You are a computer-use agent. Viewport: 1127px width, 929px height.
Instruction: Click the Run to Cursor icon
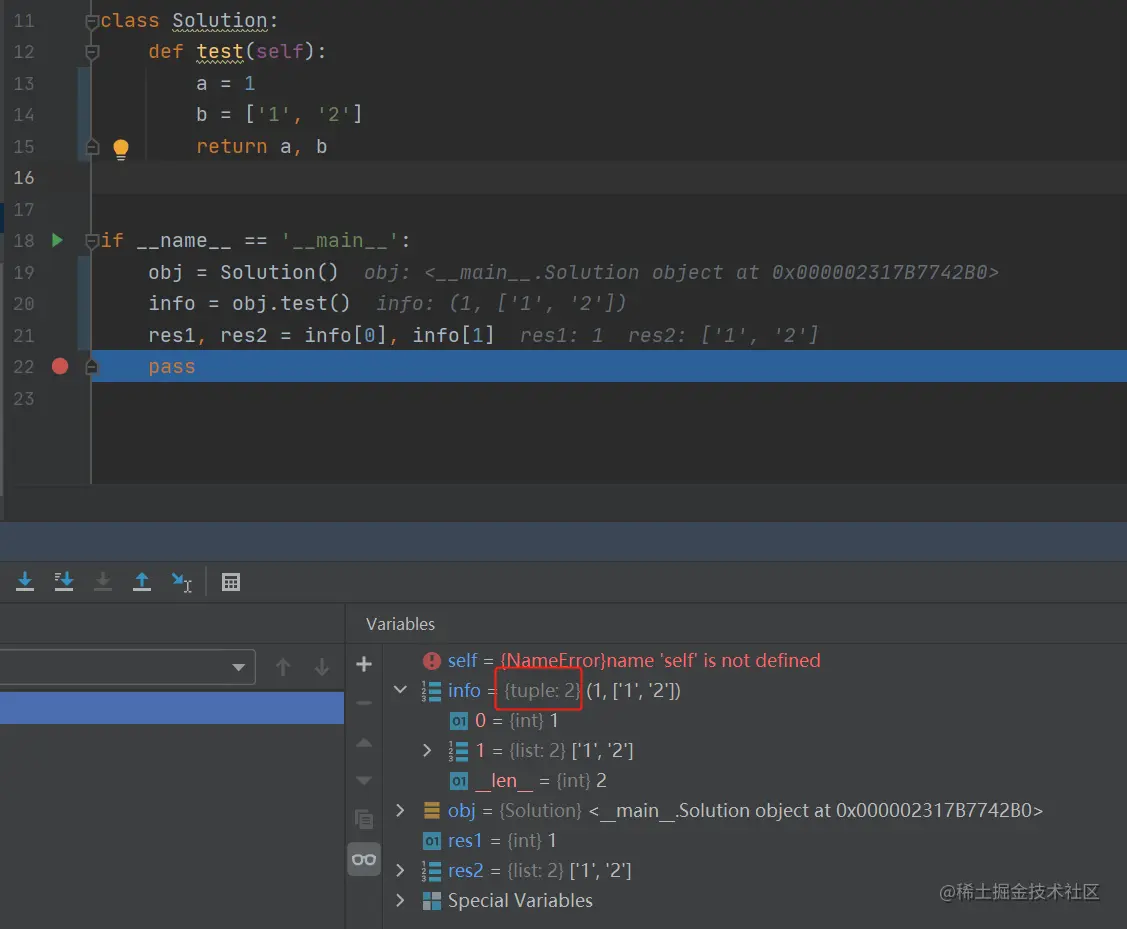181,582
